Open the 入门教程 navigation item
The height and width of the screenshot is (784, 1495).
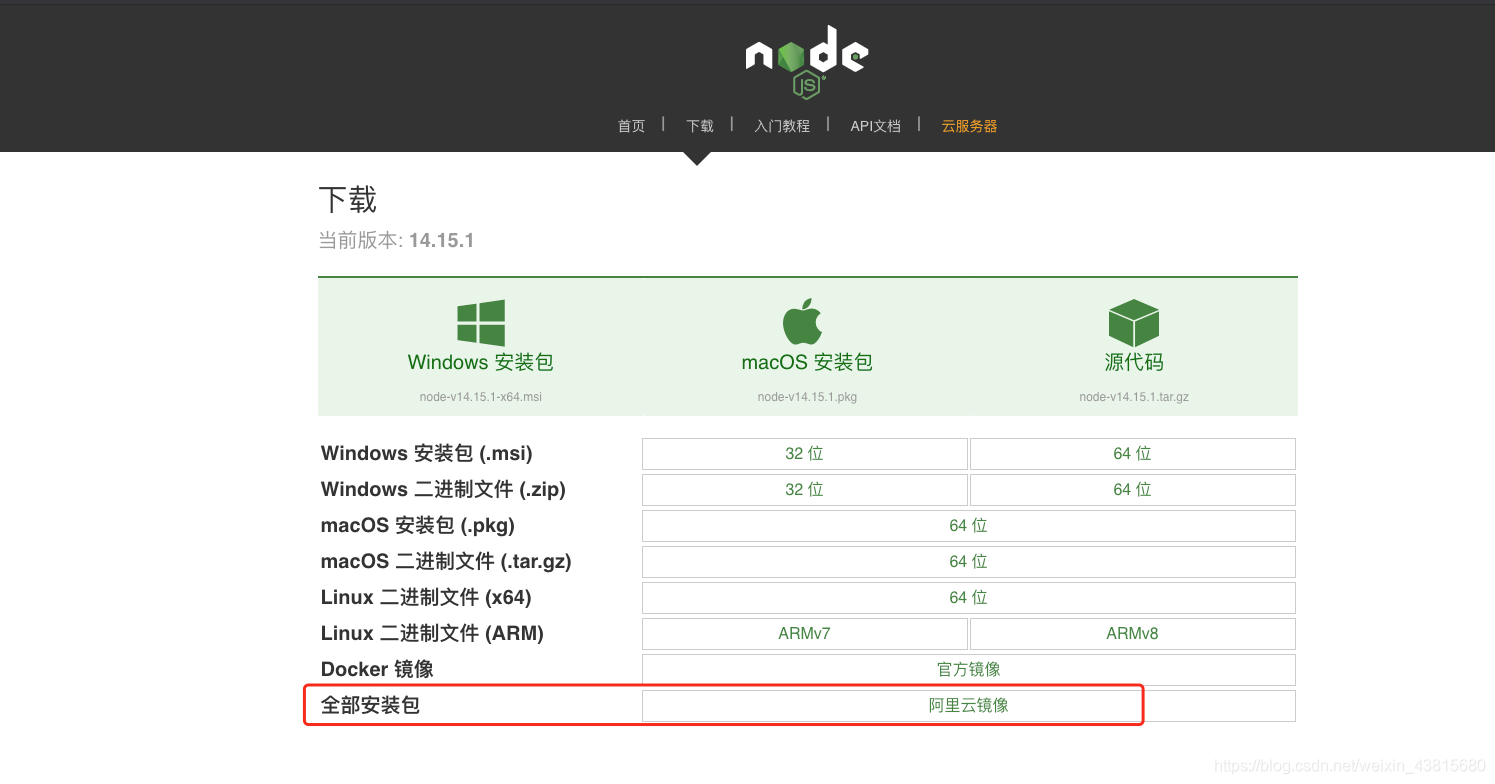(782, 126)
